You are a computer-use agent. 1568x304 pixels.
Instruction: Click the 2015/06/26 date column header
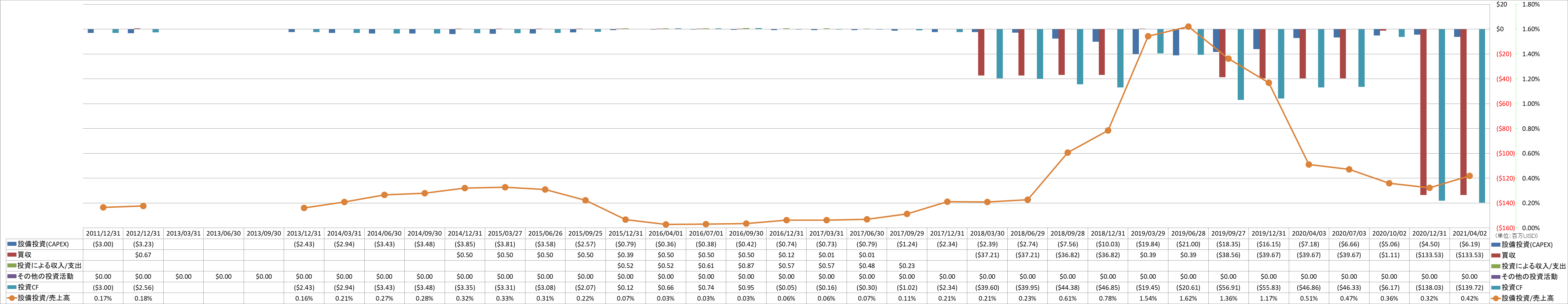(545, 234)
